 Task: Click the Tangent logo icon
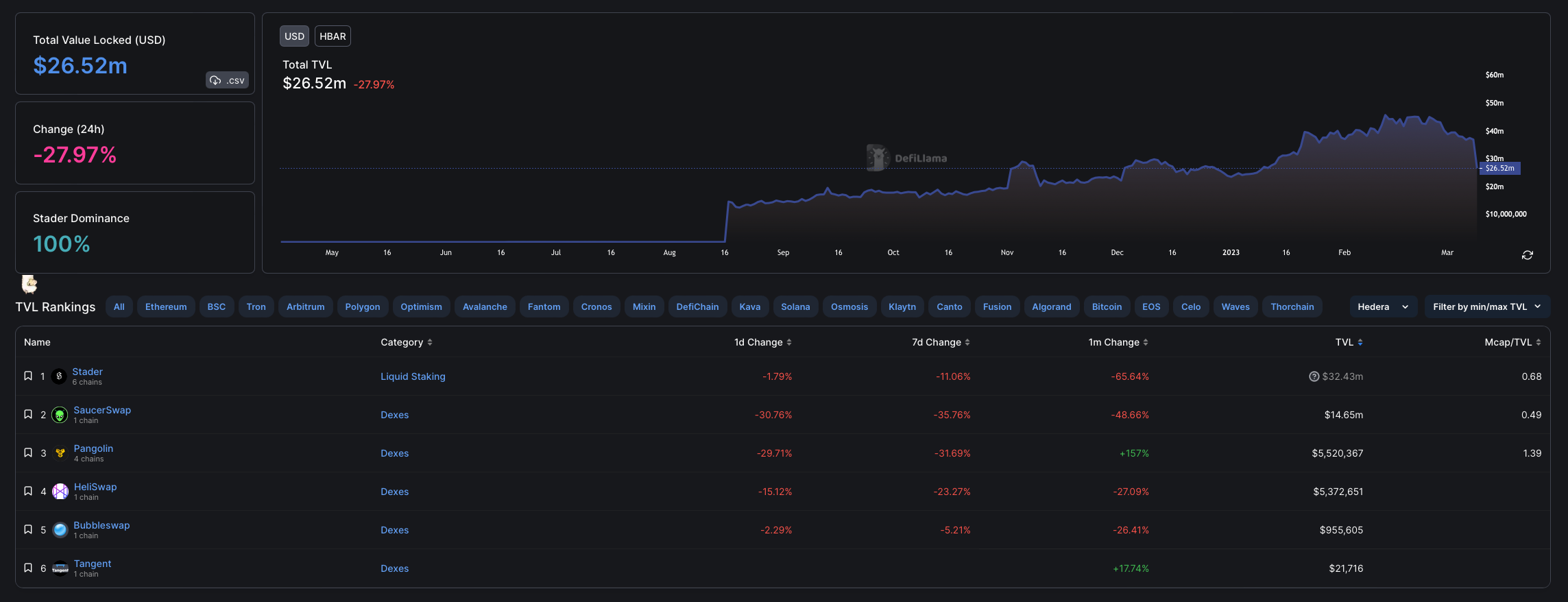tap(60, 568)
